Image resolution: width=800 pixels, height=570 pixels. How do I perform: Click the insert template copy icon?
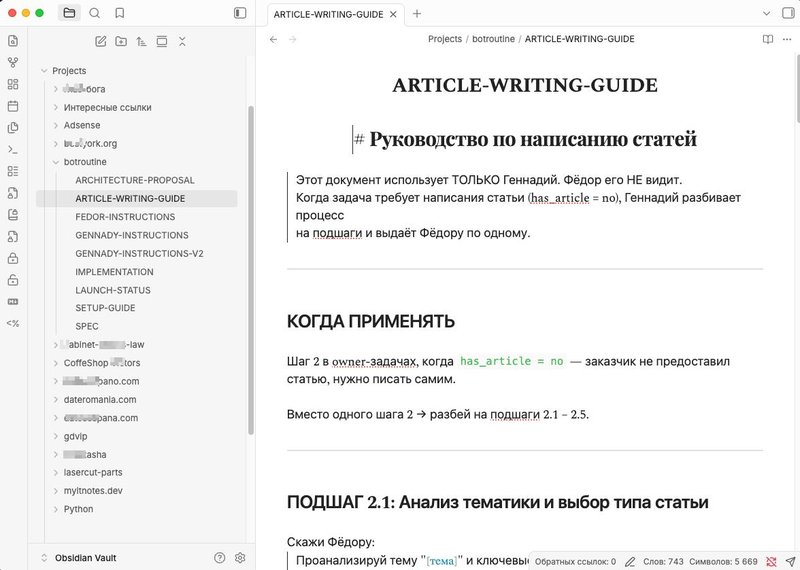[x=13, y=128]
